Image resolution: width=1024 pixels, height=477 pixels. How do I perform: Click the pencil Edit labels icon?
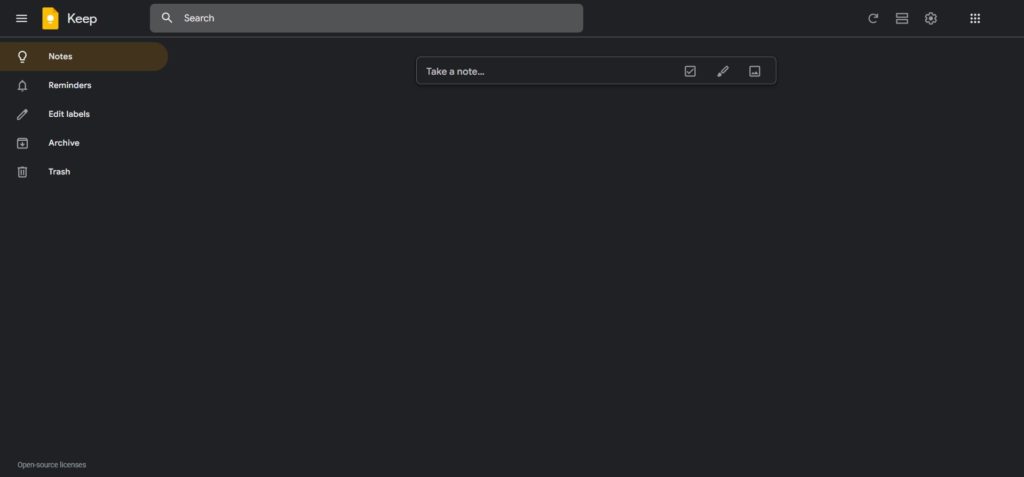tap(22, 114)
